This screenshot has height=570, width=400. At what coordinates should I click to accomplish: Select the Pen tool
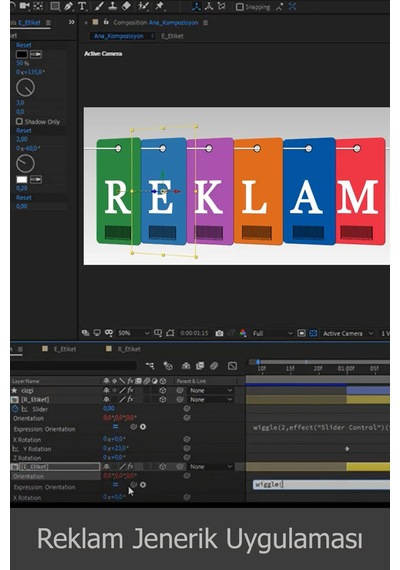click(x=68, y=6)
